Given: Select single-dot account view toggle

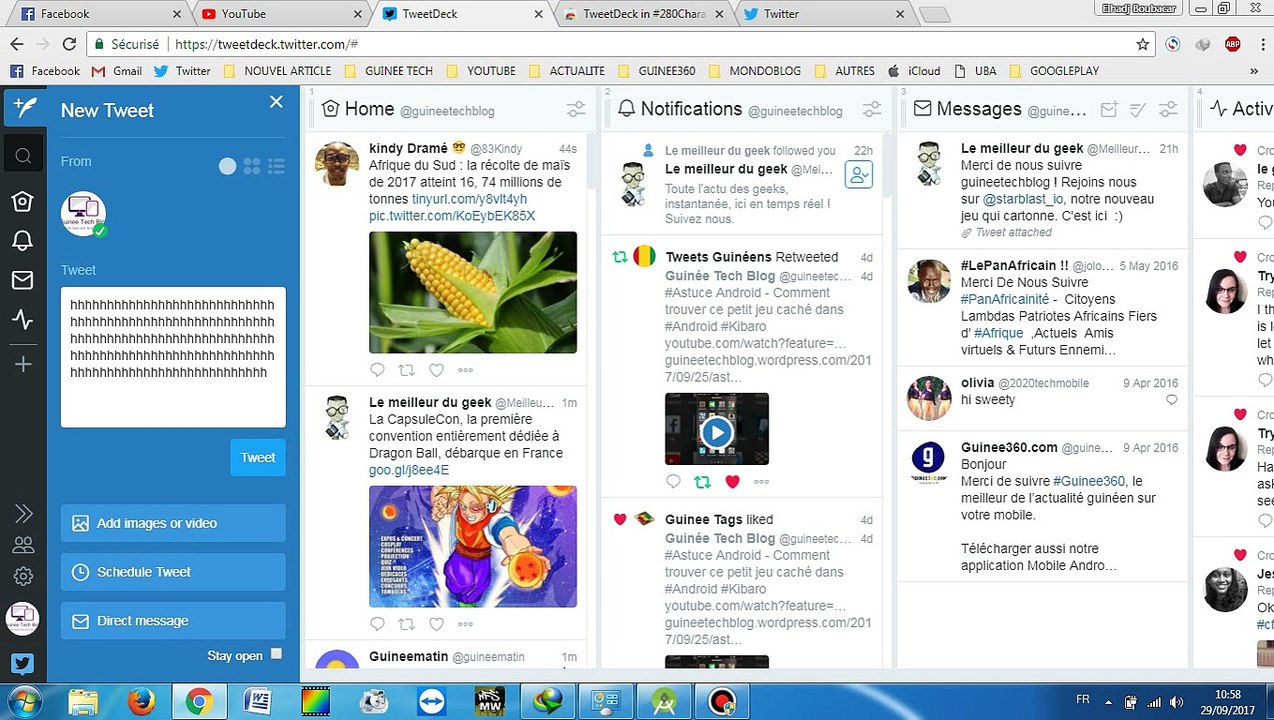Looking at the screenshot, I should click(228, 166).
